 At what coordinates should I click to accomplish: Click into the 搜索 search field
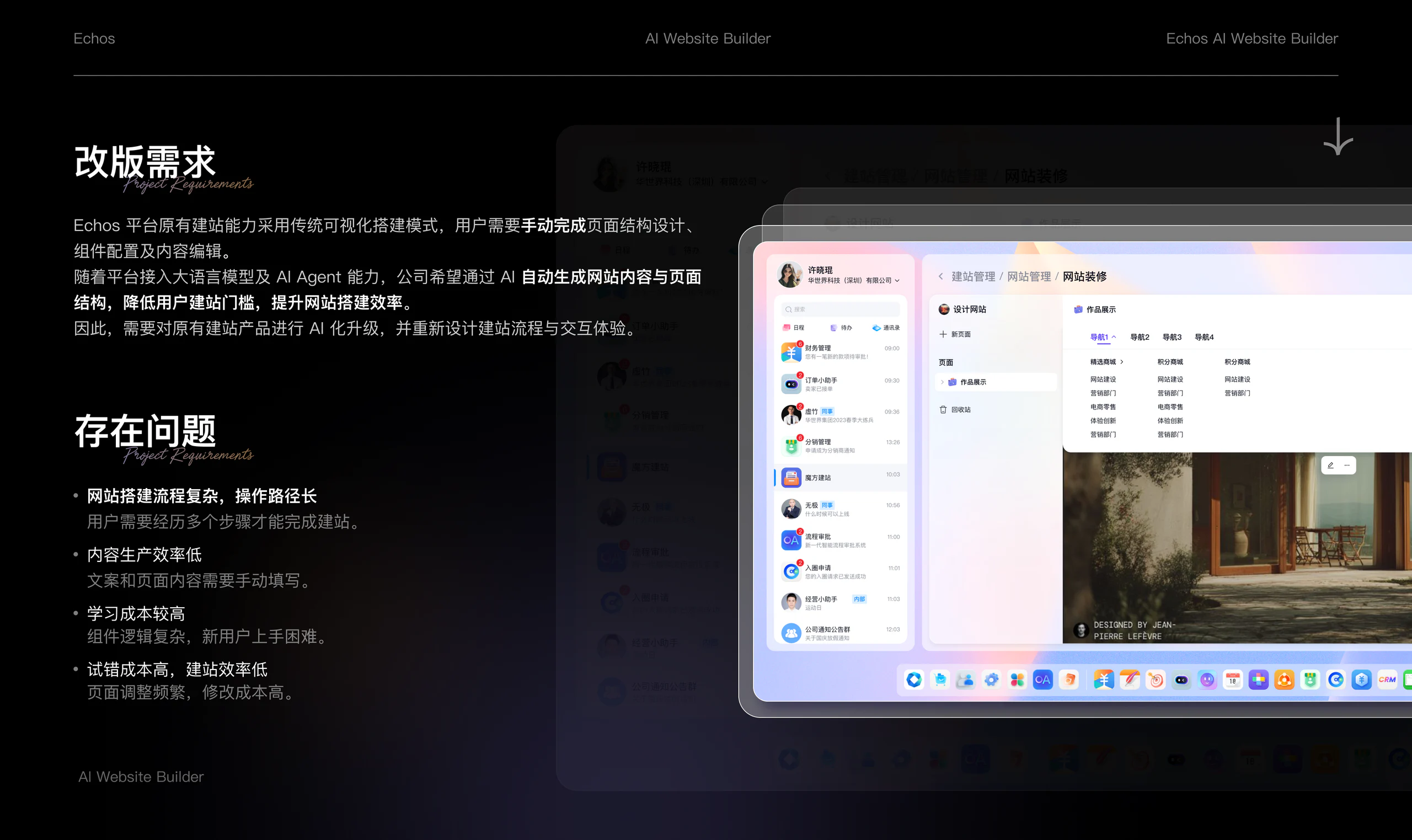click(x=841, y=309)
